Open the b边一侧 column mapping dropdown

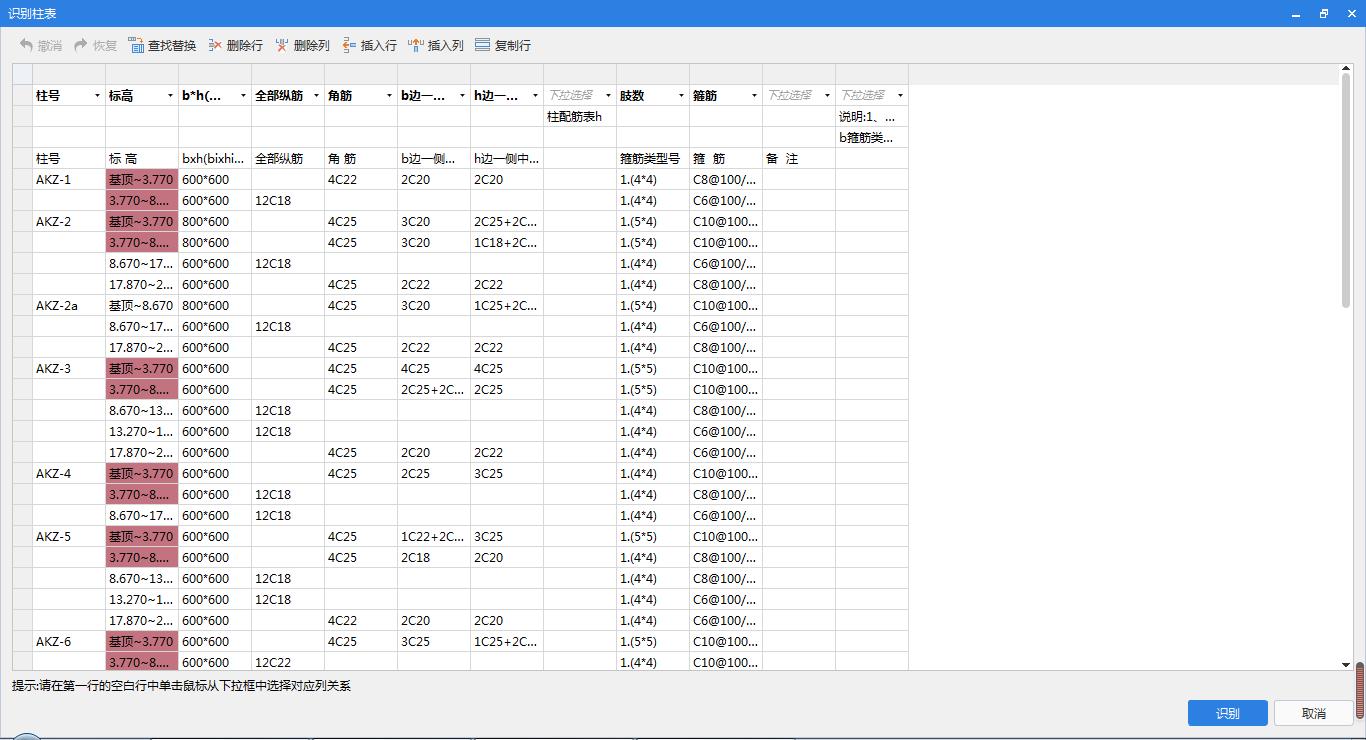(462, 96)
